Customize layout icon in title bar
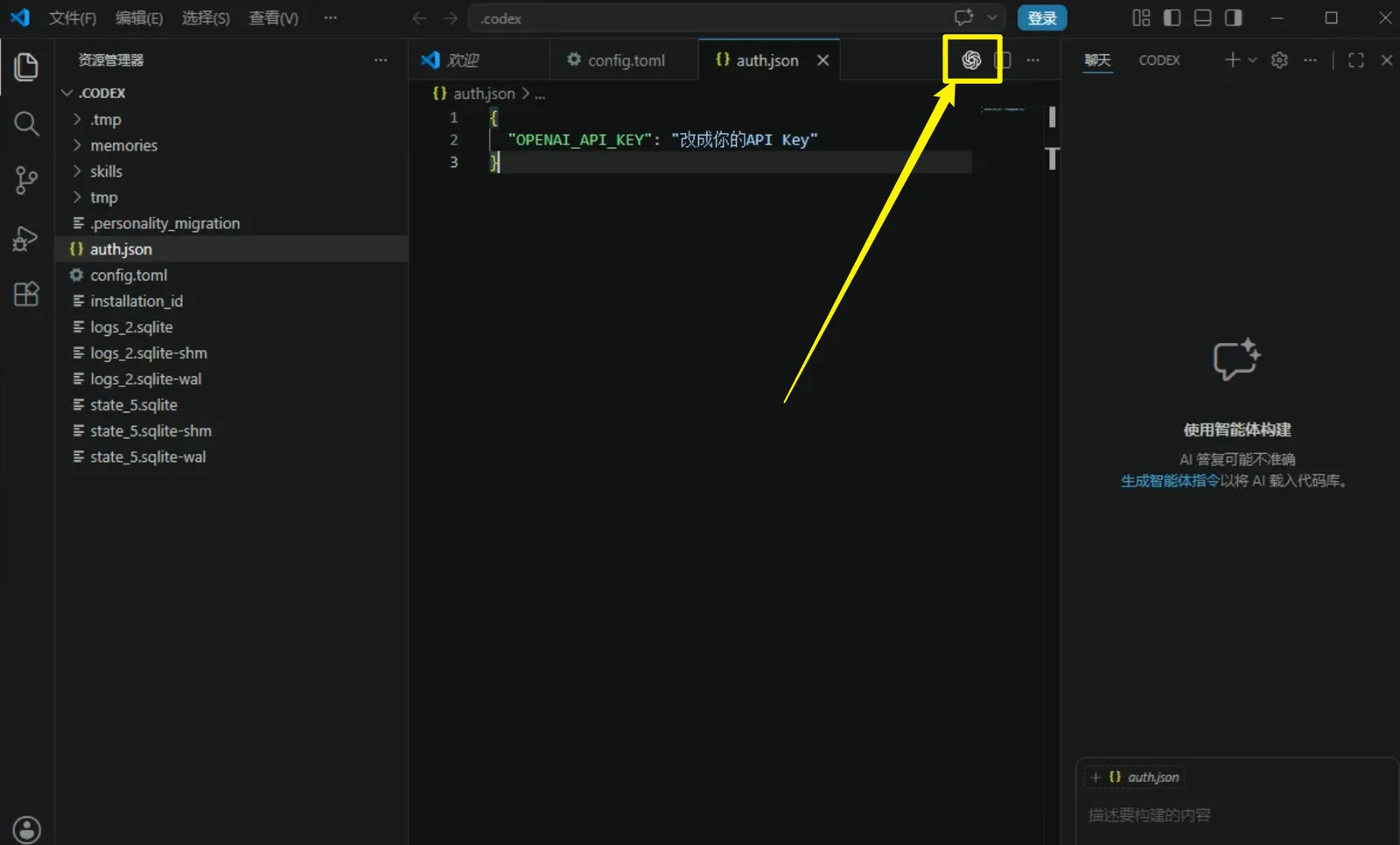The height and width of the screenshot is (845, 1400). tap(1141, 17)
